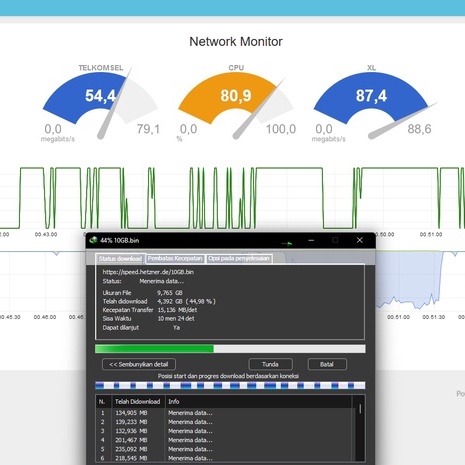Click the remaining time 10 men 24 det

click(x=176, y=319)
